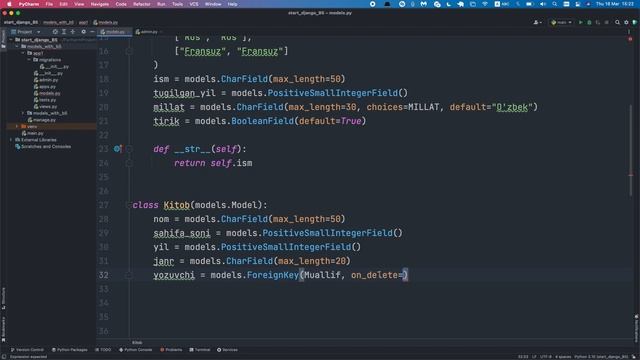Viewport: 640px width, 360px height.
Task: Click the Select Opened File target icon
Action: (x=55, y=31)
